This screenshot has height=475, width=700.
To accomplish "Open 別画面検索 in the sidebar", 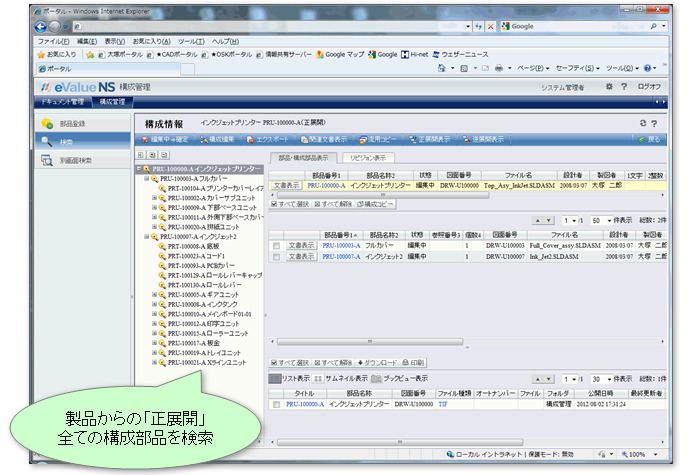I will tap(83, 160).
